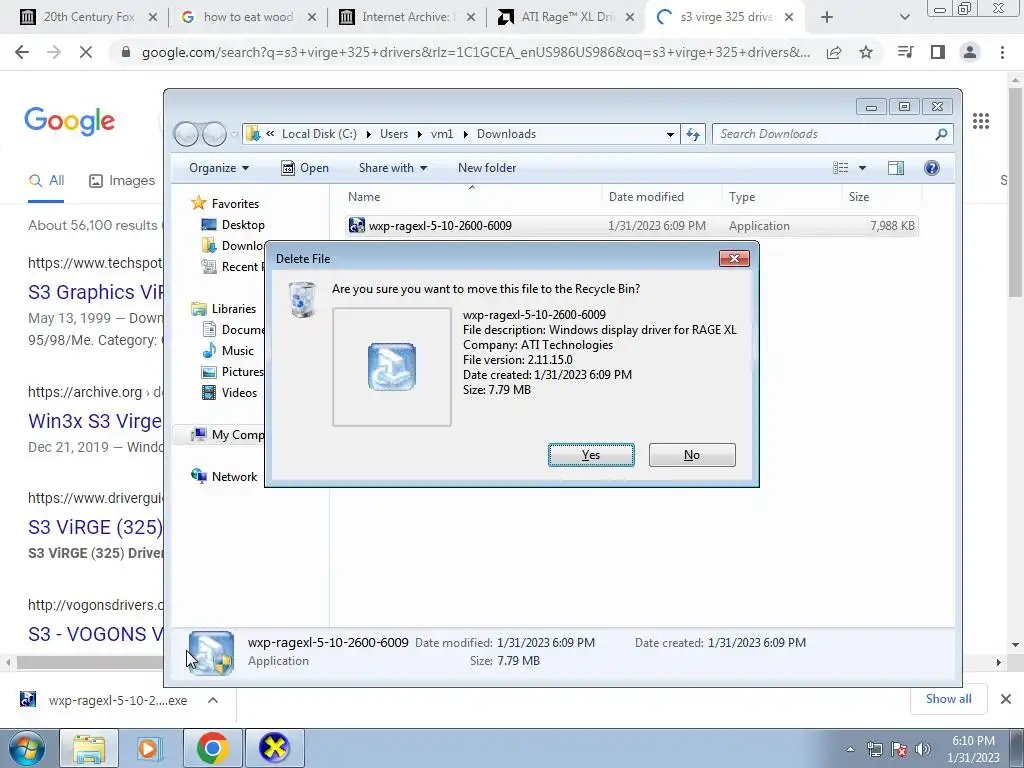
Task: Click the Chrome address bar URL
Action: pos(476,52)
